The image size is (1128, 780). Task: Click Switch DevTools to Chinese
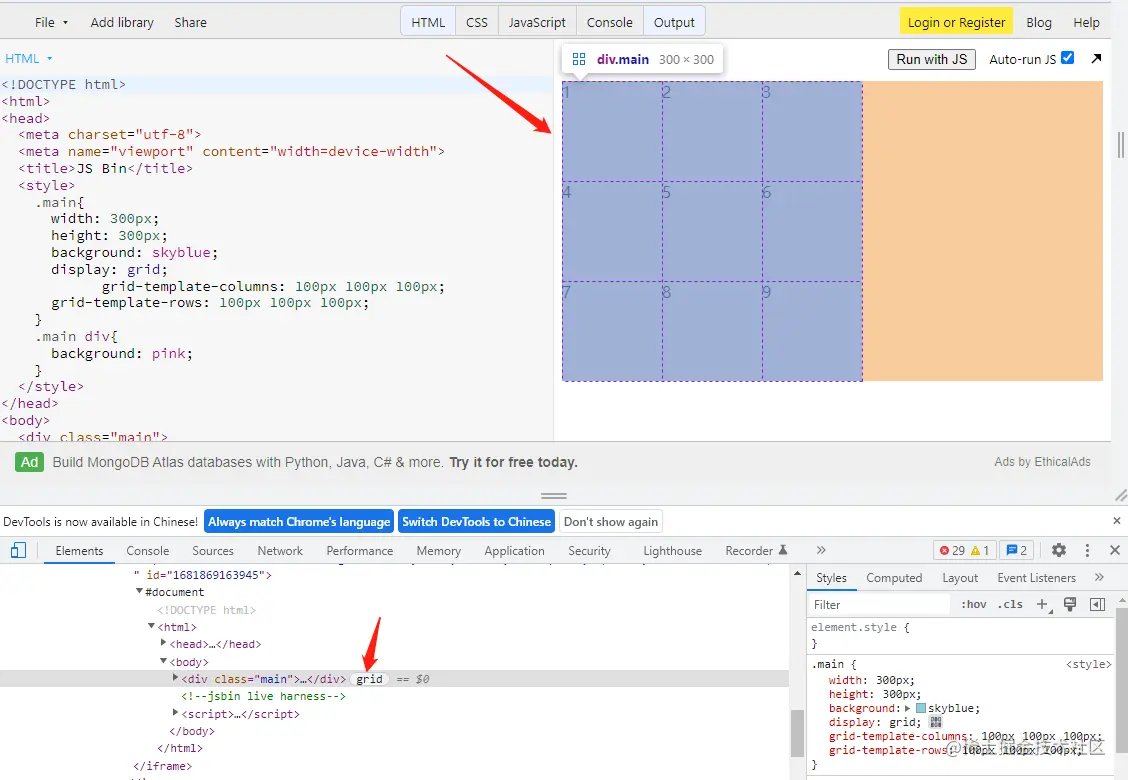[476, 522]
